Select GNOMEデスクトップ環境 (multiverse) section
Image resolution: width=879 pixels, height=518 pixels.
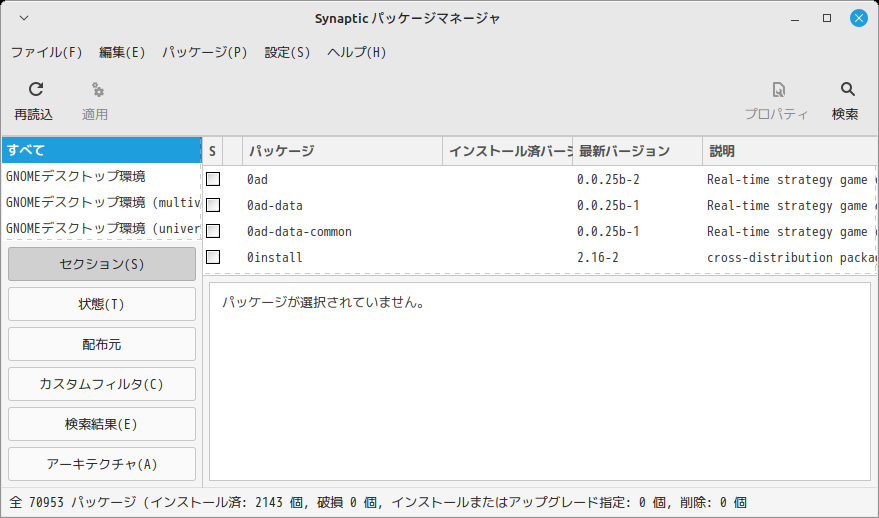(x=102, y=202)
